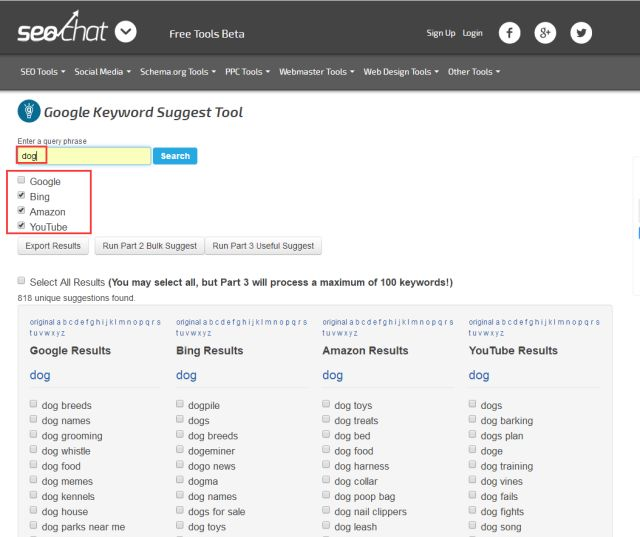The height and width of the screenshot is (537, 640).
Task: Run Part 2 Bulk Suggest
Action: point(149,246)
